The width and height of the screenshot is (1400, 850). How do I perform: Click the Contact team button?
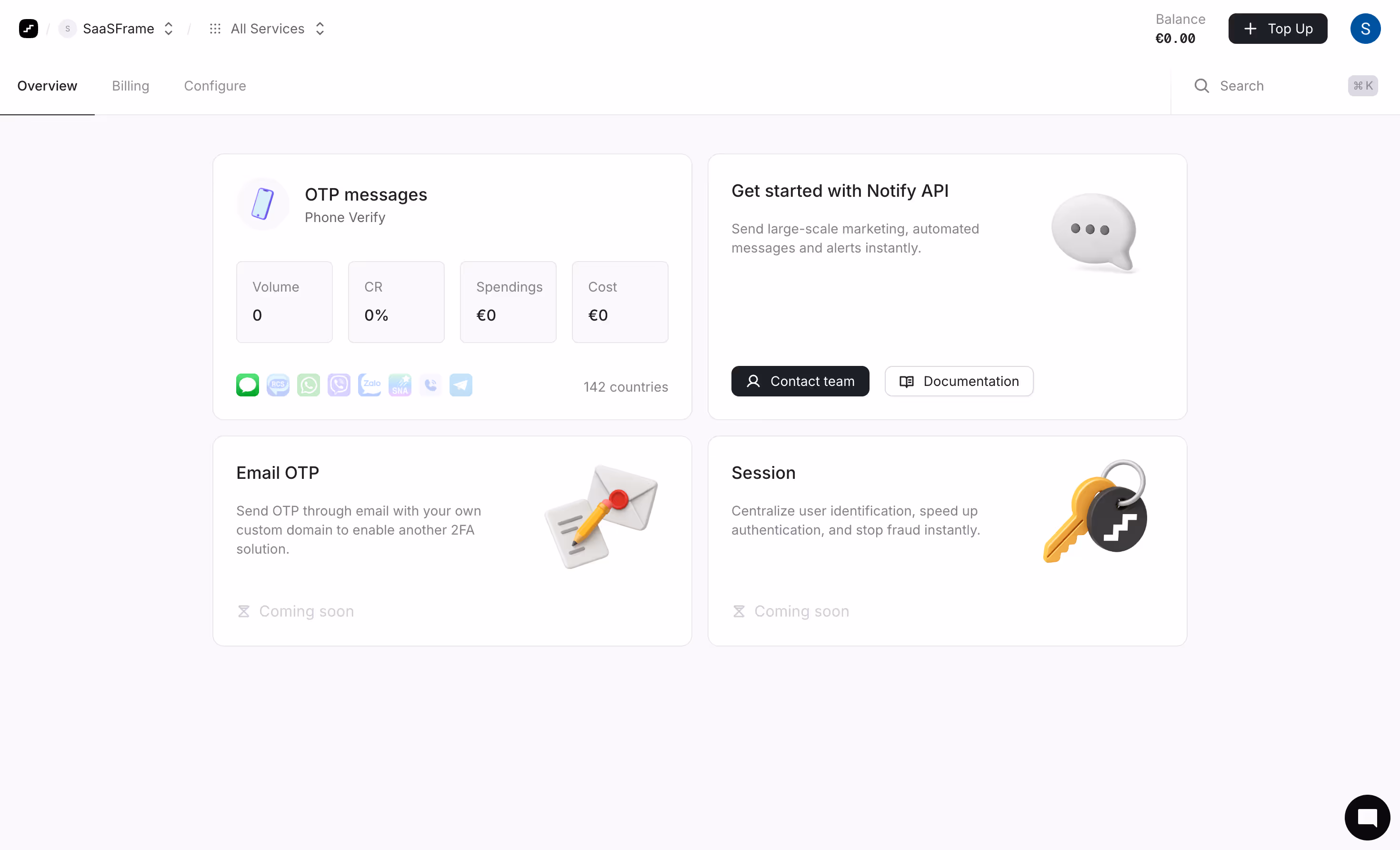click(800, 381)
